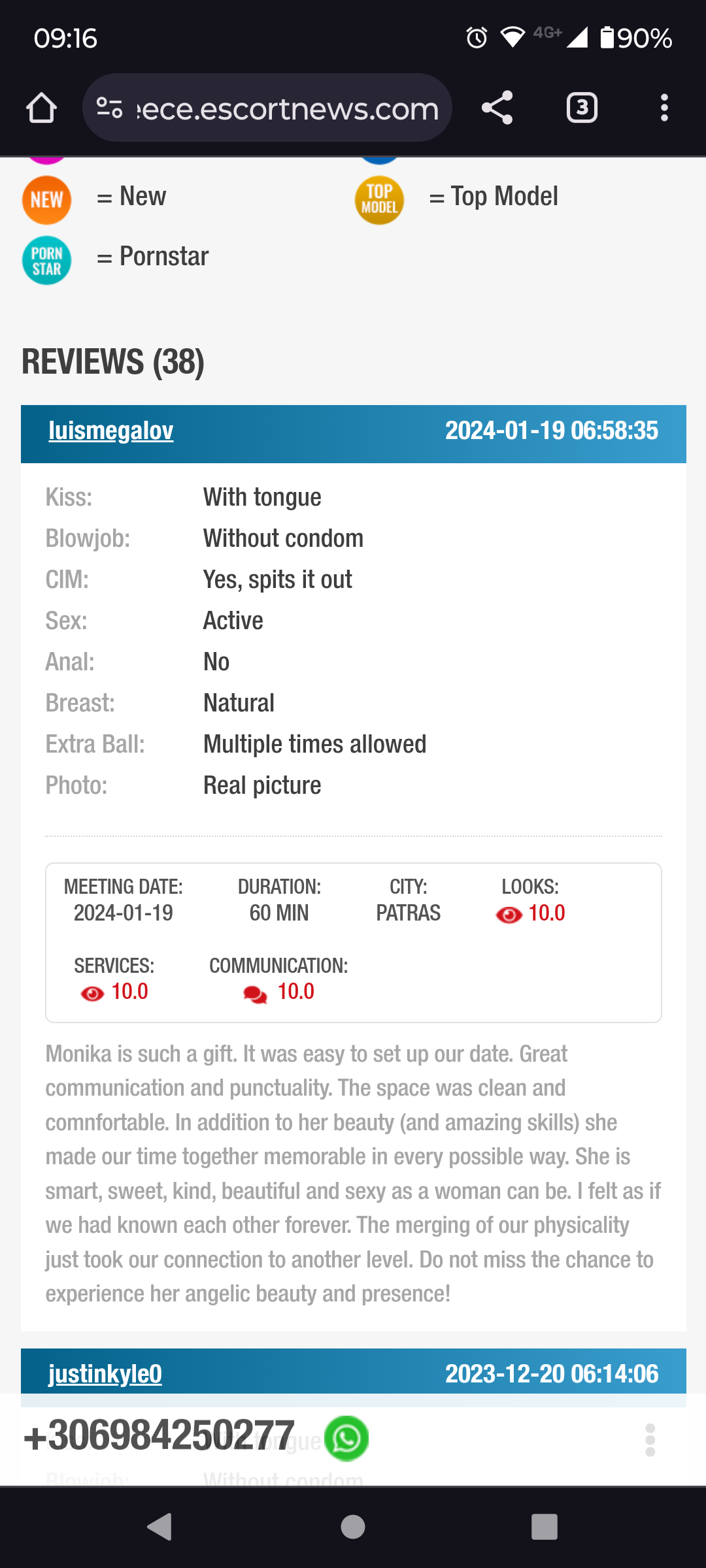Expand the contact bar options dots

650,1440
